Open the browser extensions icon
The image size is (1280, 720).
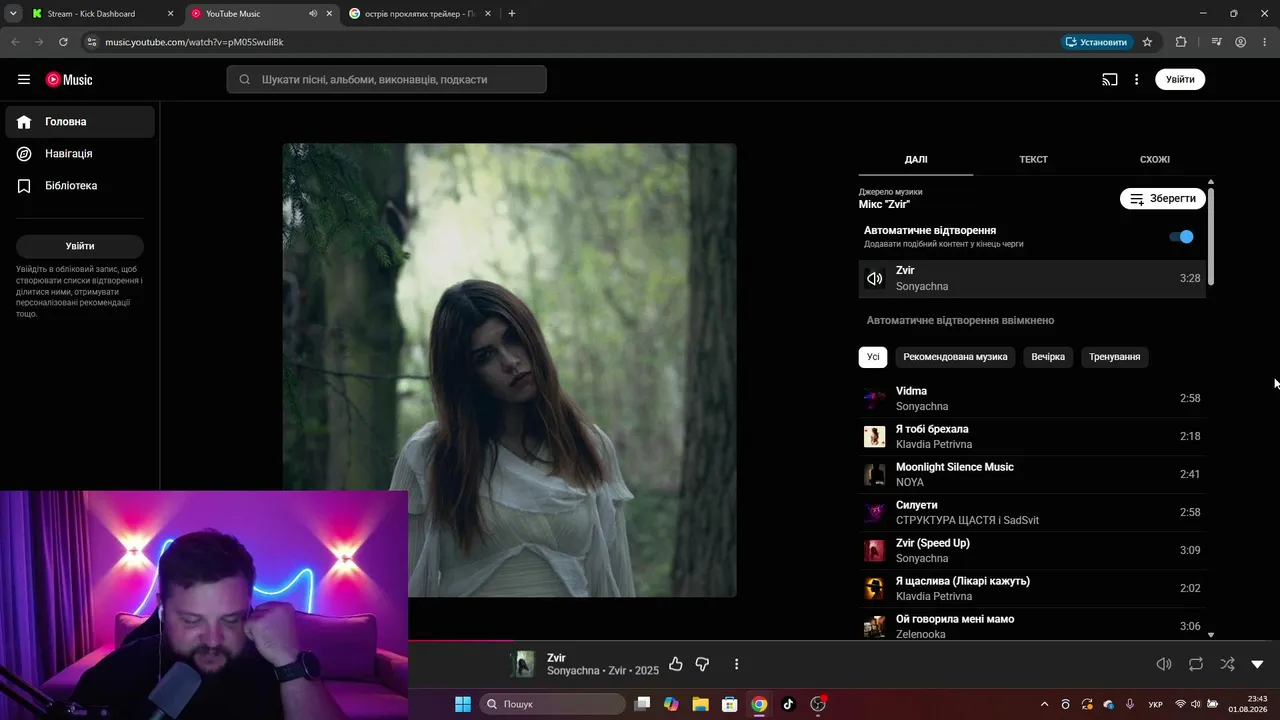(1181, 42)
